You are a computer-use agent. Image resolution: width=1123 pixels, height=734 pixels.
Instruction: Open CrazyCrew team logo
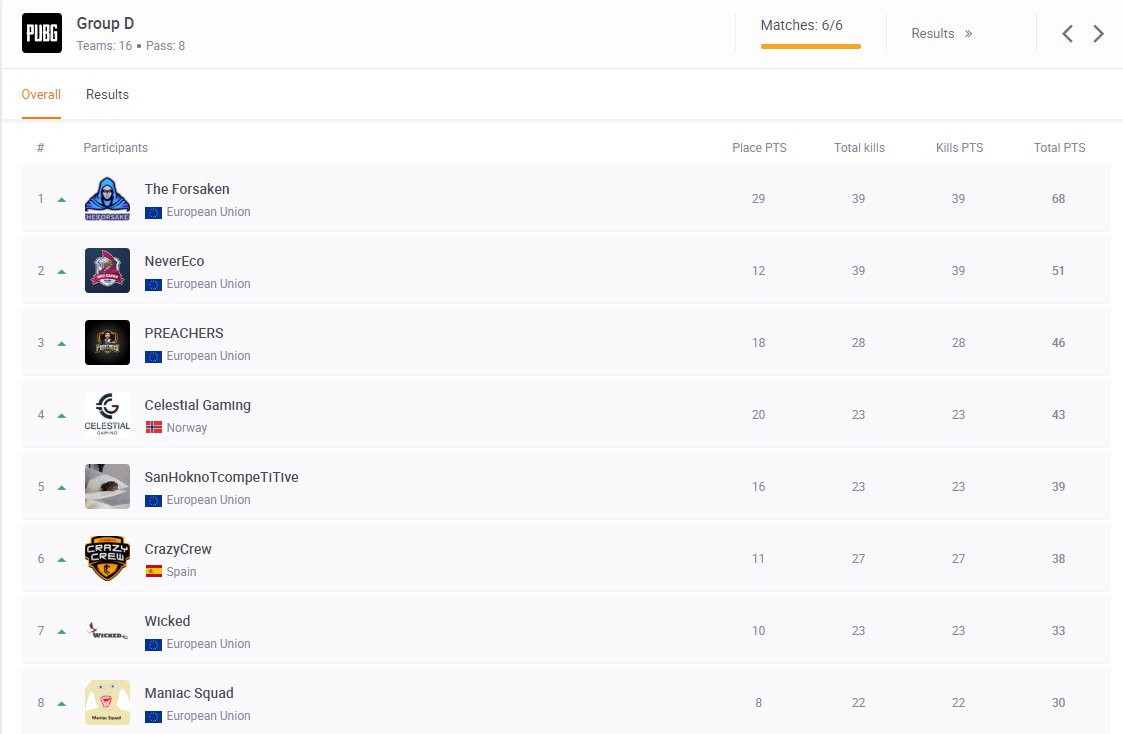click(x=107, y=559)
